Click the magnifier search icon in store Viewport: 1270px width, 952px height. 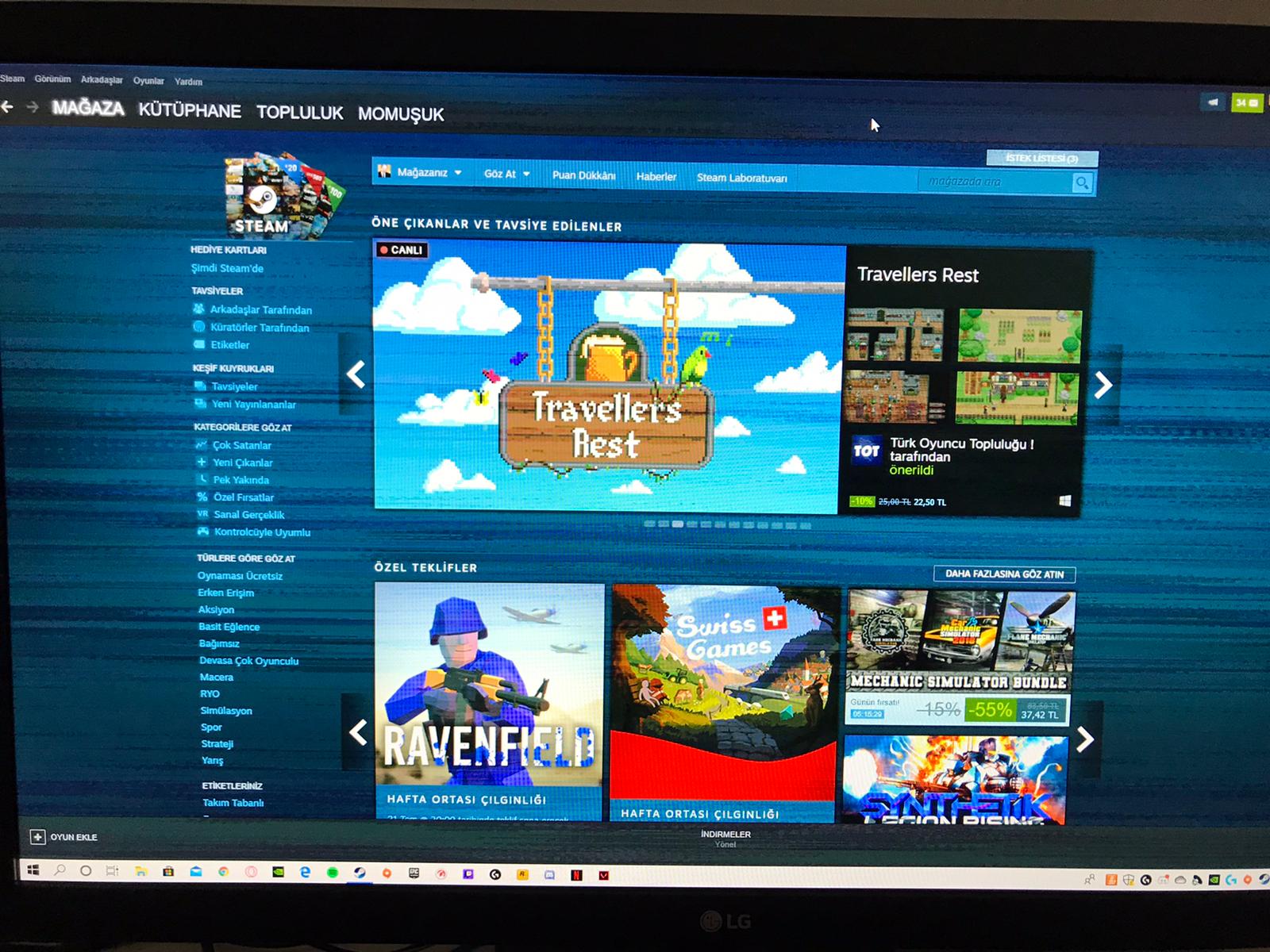coord(1081,183)
